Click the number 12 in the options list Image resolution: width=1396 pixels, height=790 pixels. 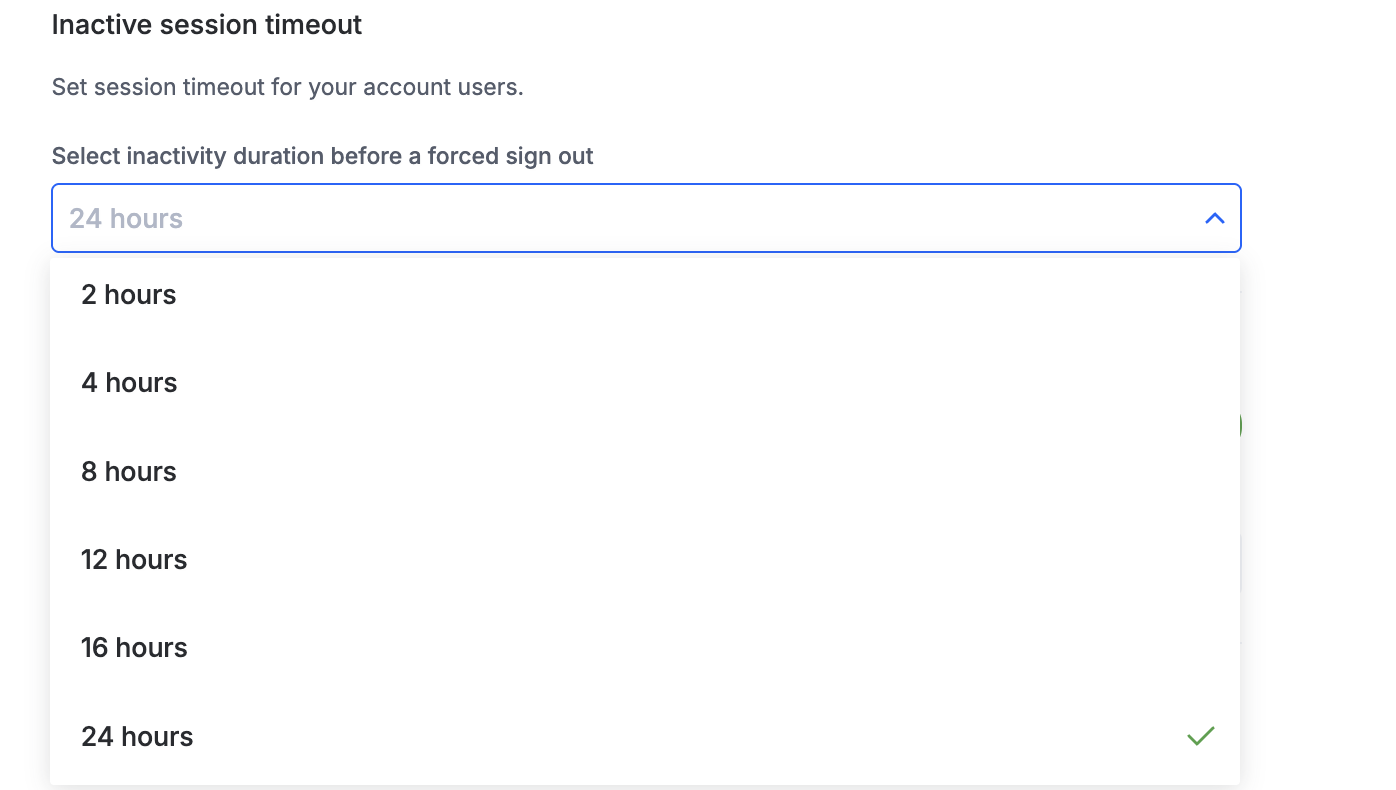pyautogui.click(x=94, y=560)
